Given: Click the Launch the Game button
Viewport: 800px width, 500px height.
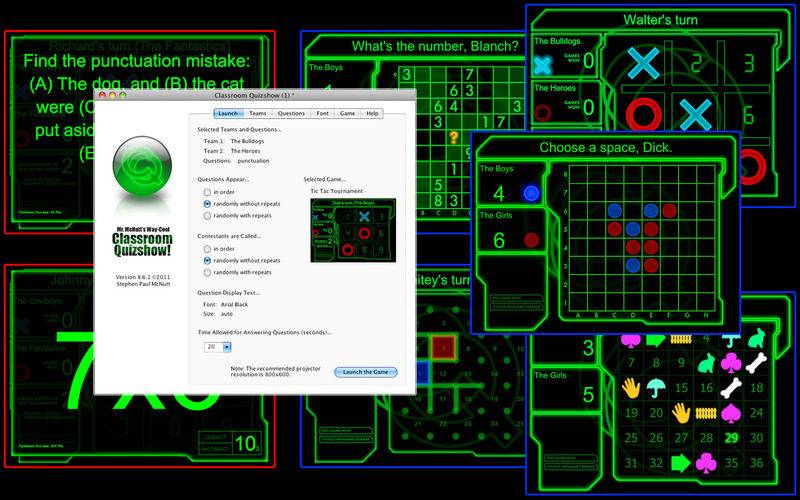Looking at the screenshot, I should pyautogui.click(x=365, y=372).
